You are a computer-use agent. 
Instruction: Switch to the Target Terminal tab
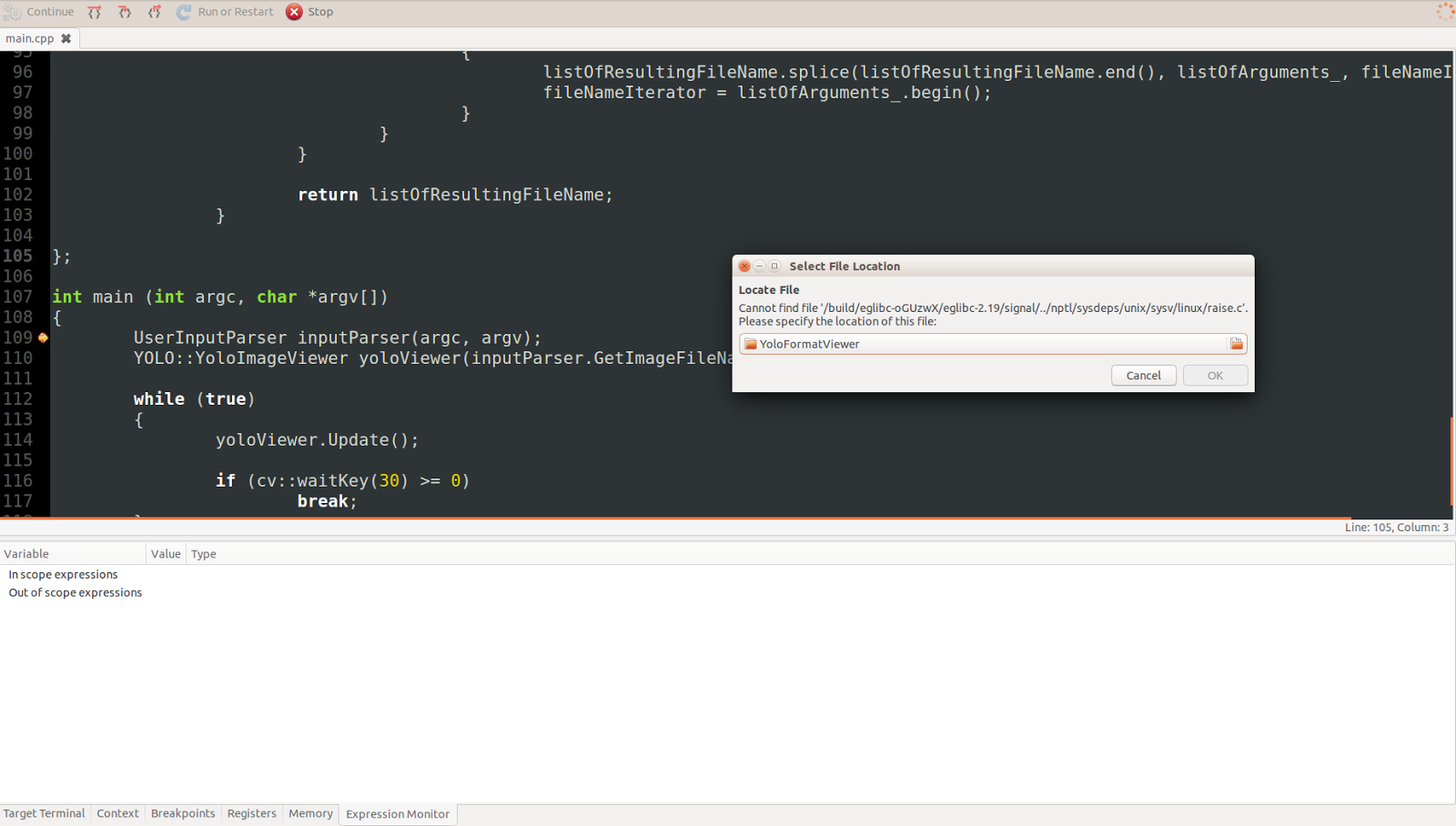(44, 813)
